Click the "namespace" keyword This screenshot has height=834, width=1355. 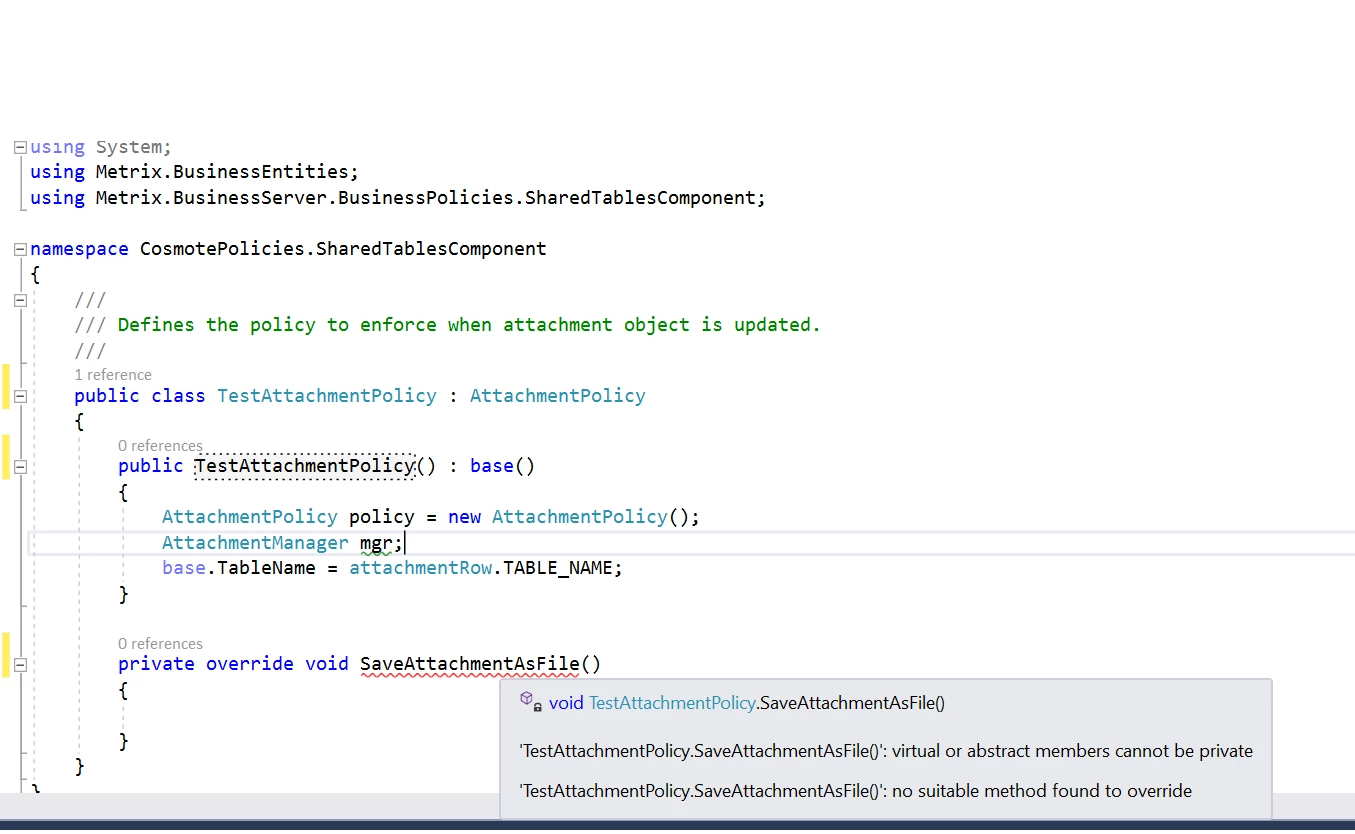(x=79, y=249)
